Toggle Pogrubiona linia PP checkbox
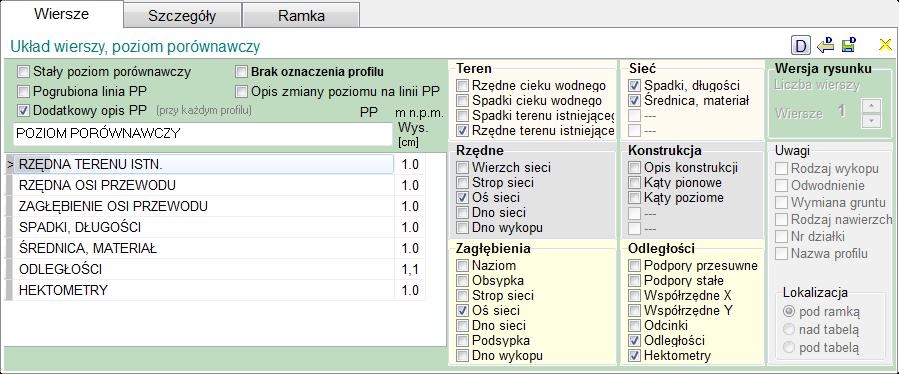The width and height of the screenshot is (899, 374). tap(23, 91)
